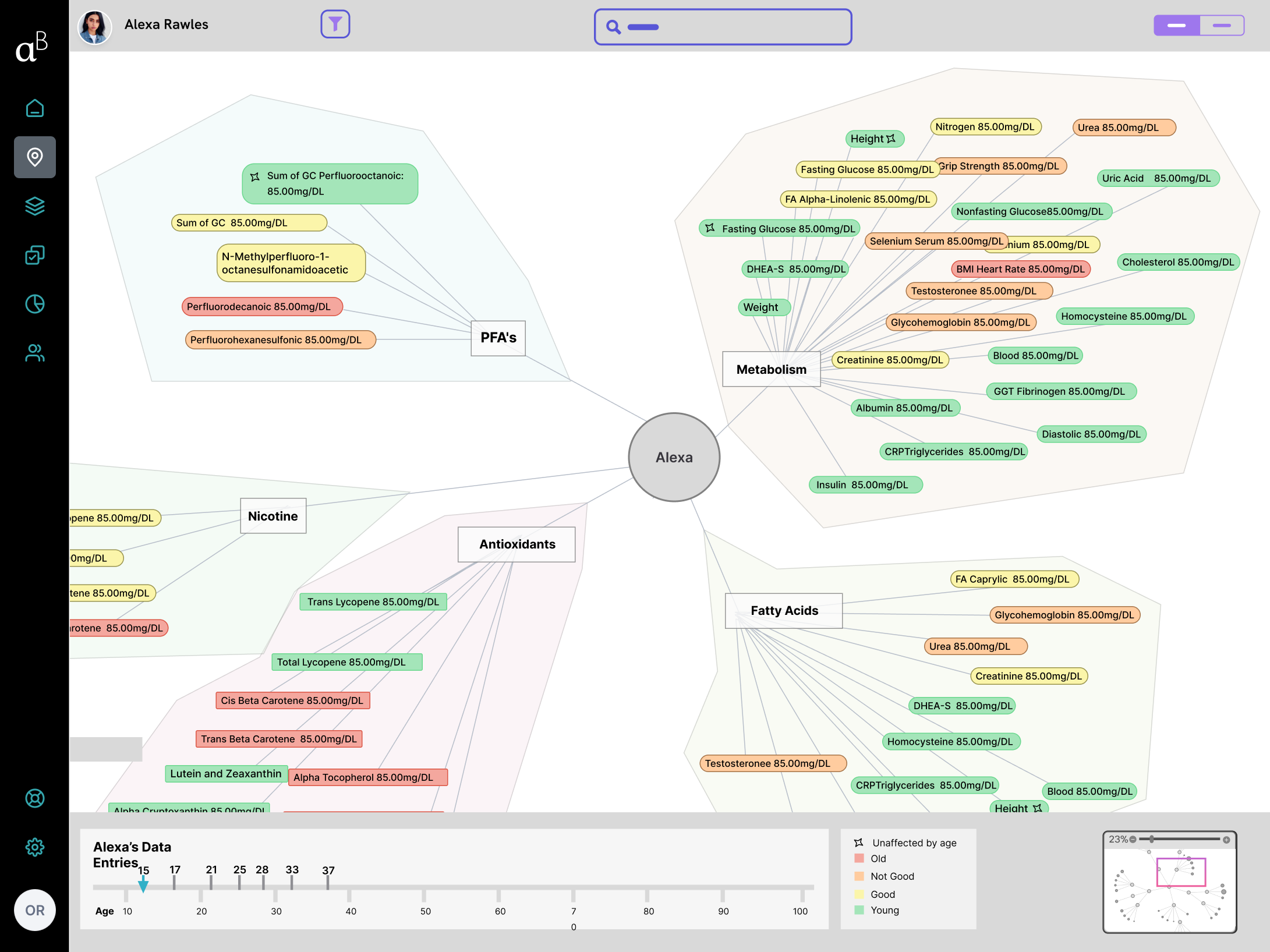Expand the Fatty Acids category node
Screen dimensions: 1270x952
point(784,610)
